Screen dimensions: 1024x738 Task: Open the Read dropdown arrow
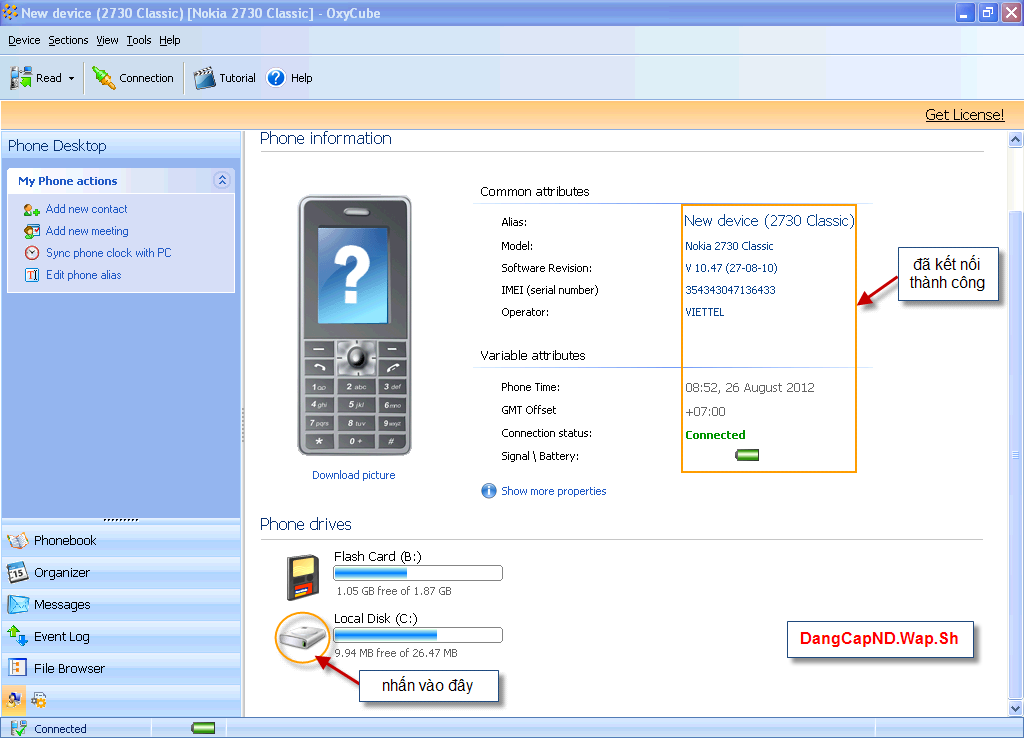[x=71, y=78]
